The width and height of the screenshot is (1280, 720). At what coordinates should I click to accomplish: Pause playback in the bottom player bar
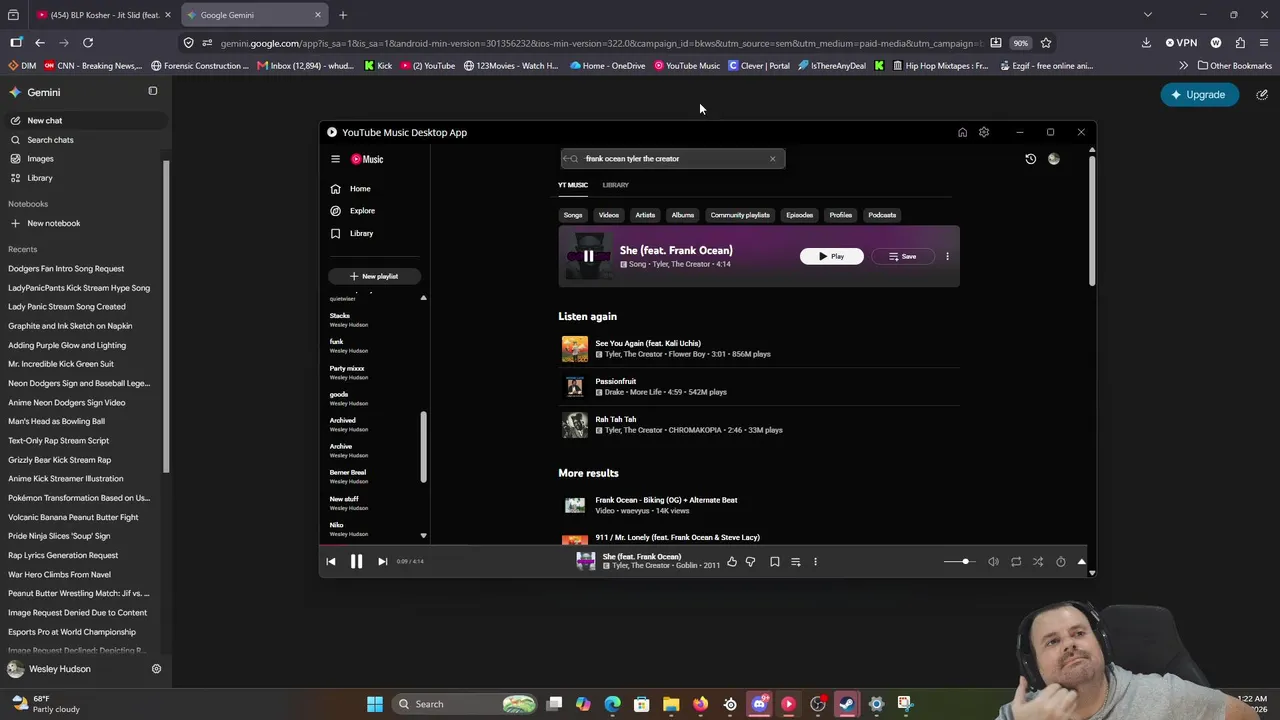356,562
